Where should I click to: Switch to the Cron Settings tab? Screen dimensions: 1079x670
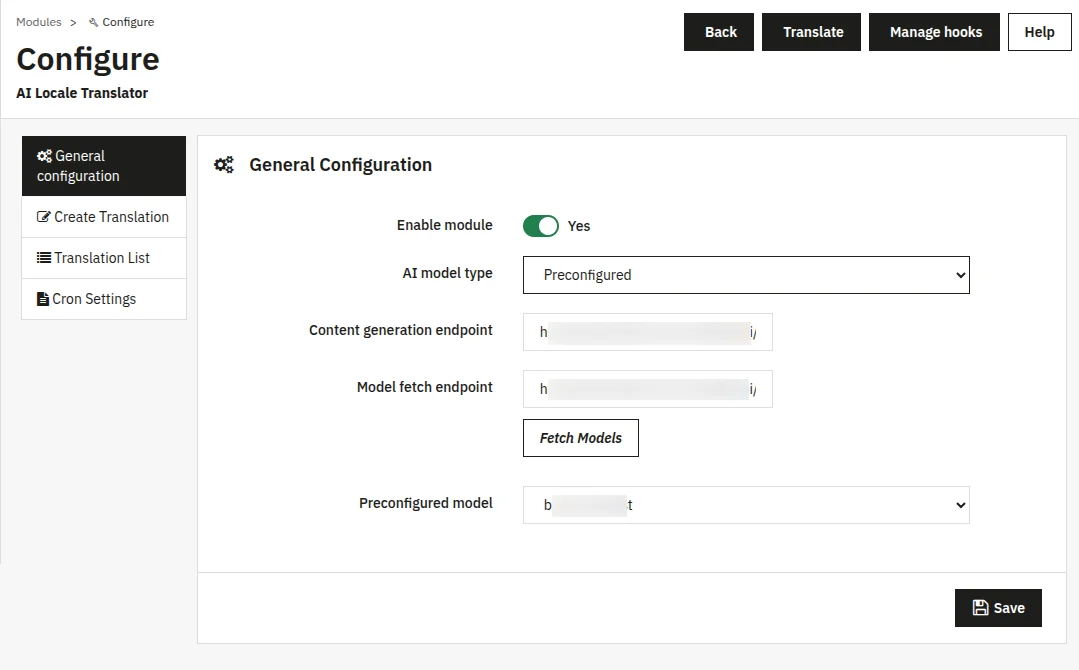104,299
